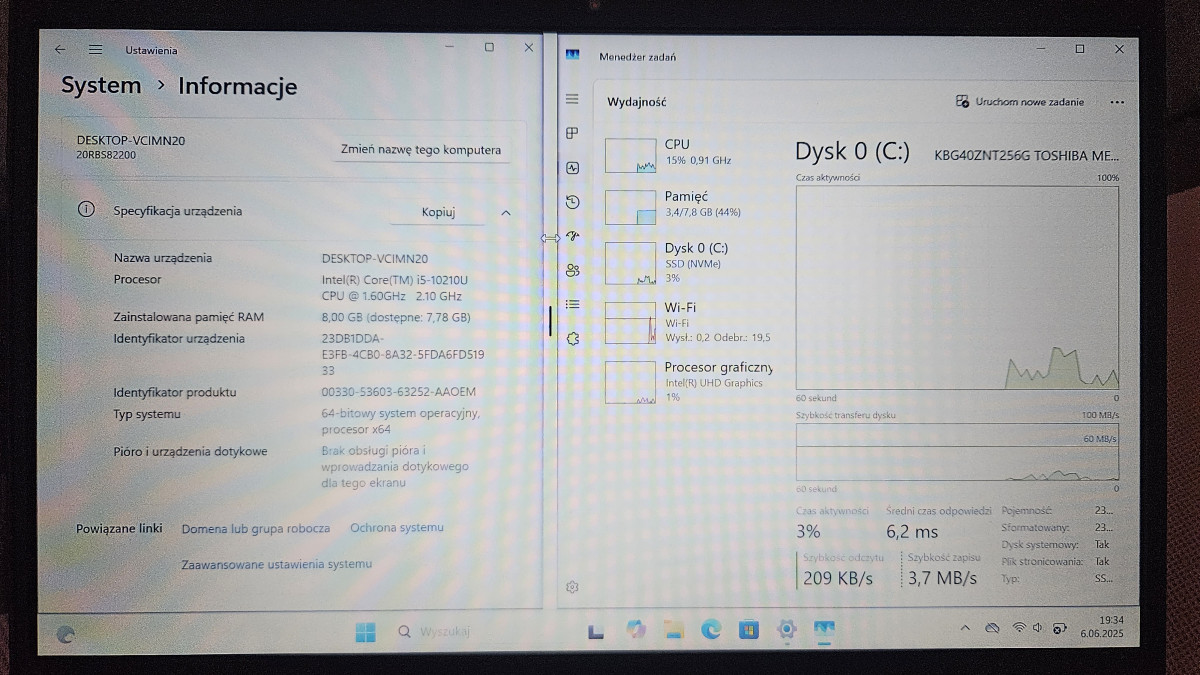Click the Wi-Fi icon in the system tray

click(x=1019, y=628)
